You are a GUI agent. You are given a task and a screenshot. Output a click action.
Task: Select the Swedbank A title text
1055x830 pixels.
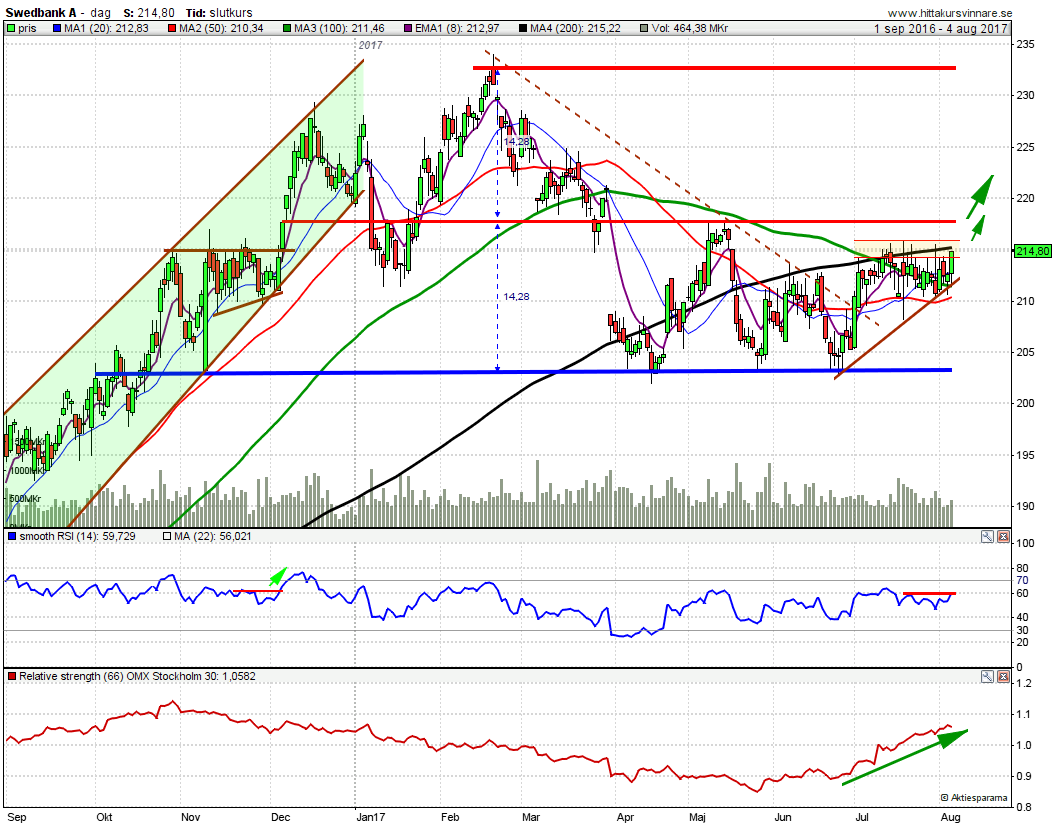(40, 13)
